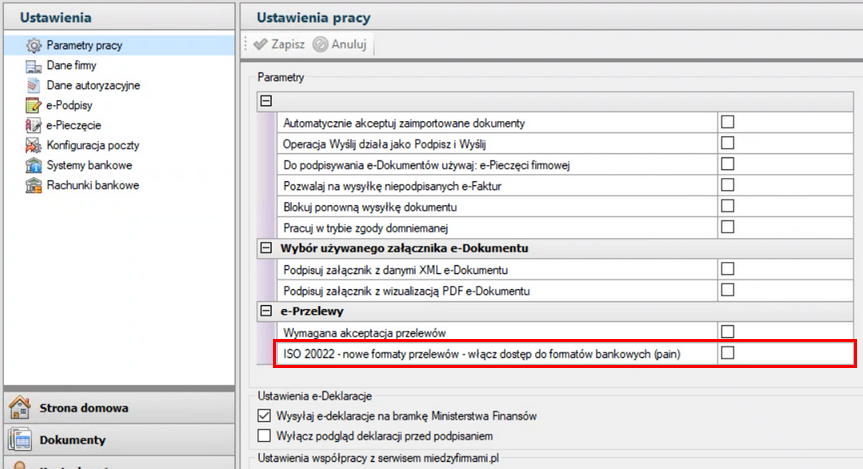The image size is (863, 469).
Task: Open Rachunki bankowe icon
Action: [x=33, y=185]
